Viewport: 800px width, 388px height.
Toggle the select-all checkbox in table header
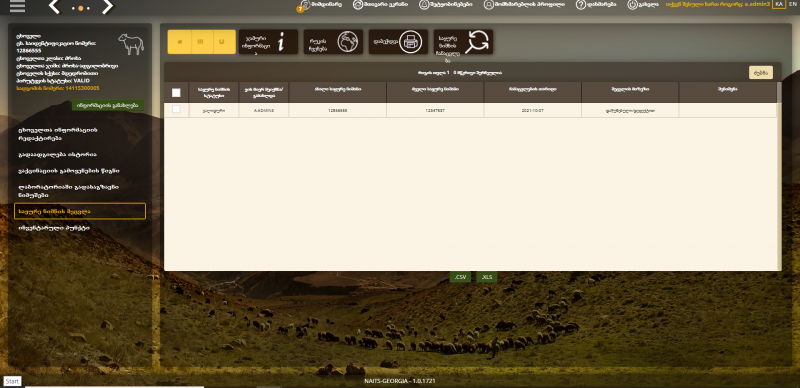176,93
